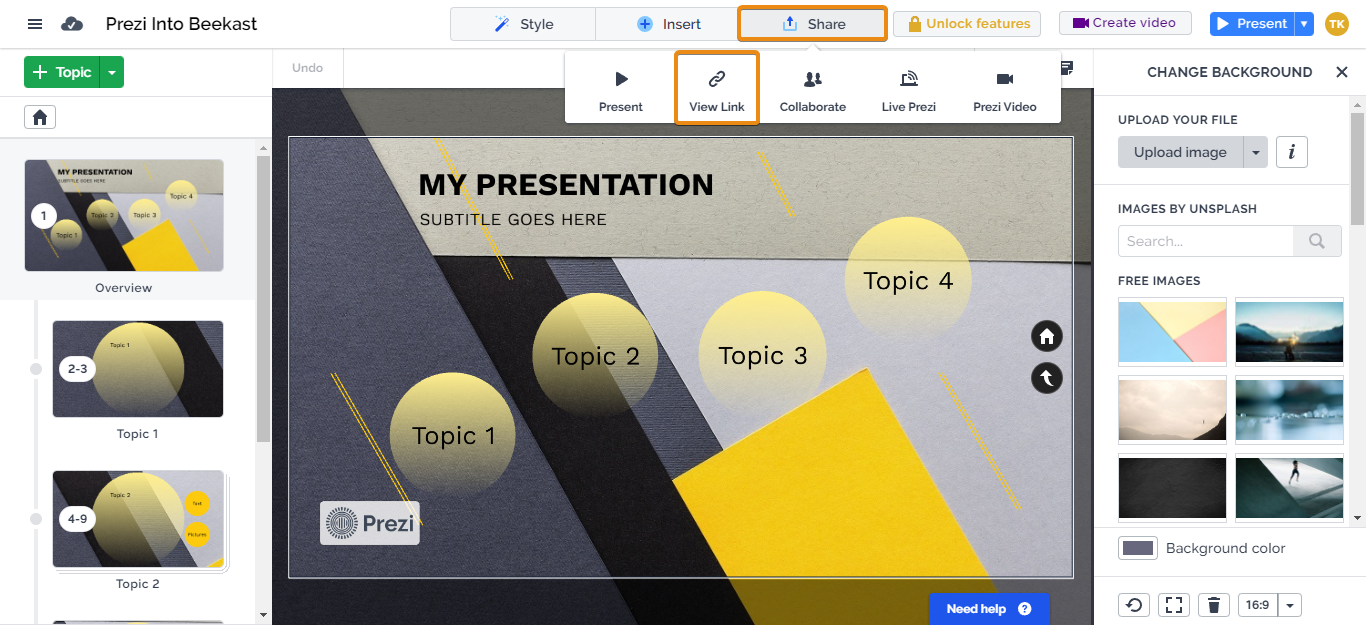
Task: Select the Topic 2 slide thumbnail
Action: pos(137,519)
